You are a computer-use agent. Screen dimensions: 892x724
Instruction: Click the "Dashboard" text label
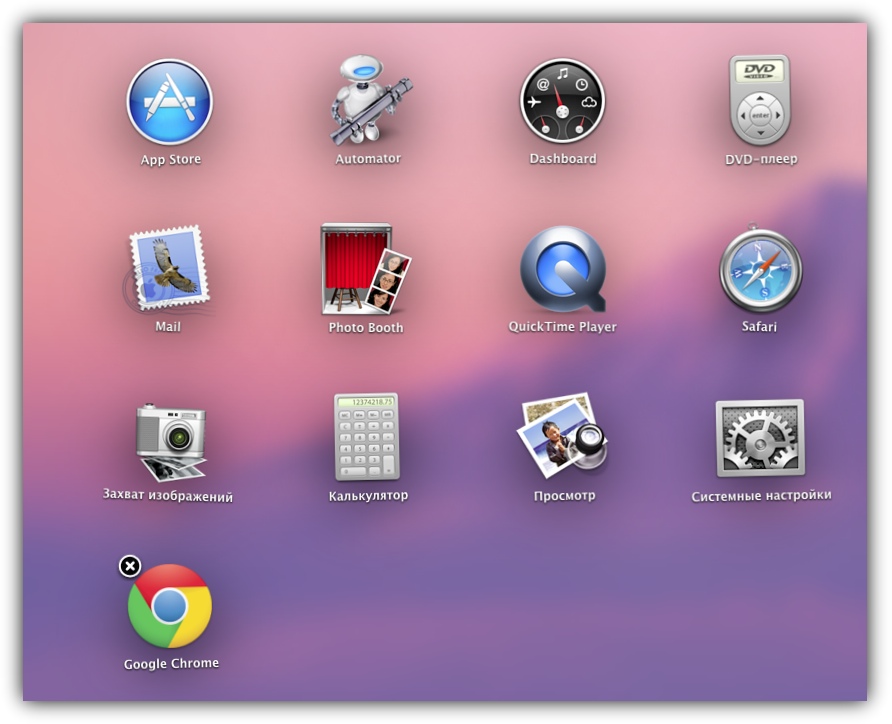click(563, 159)
